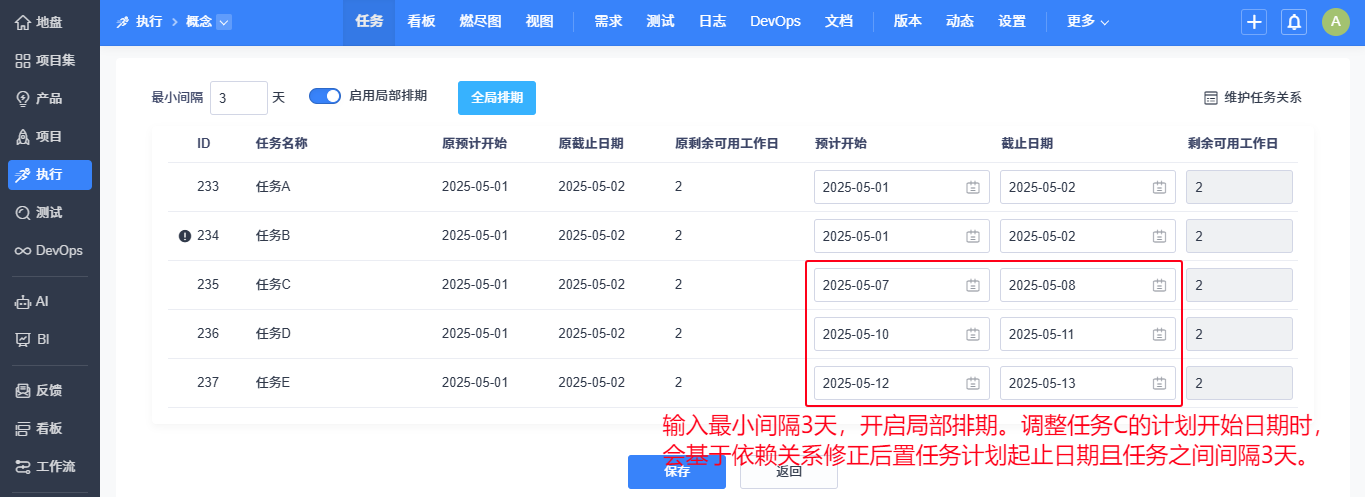Viewport: 1365px width, 497px height.
Task: Open calendar for 任务B 预计开始
Action: pyautogui.click(x=973, y=236)
